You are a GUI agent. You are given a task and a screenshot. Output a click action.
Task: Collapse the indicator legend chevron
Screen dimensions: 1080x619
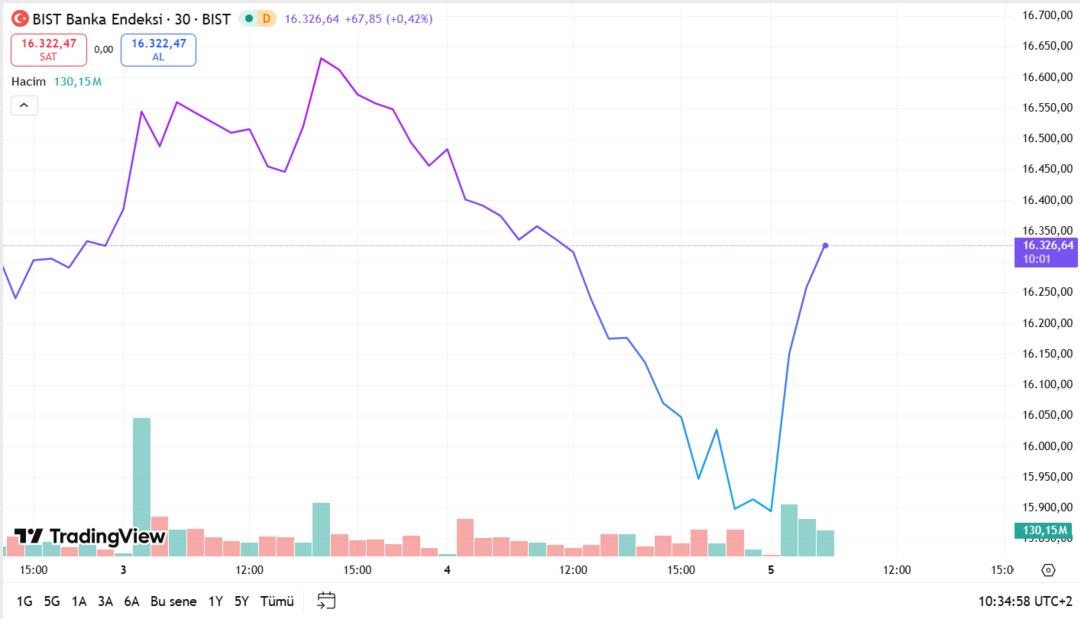(x=24, y=105)
